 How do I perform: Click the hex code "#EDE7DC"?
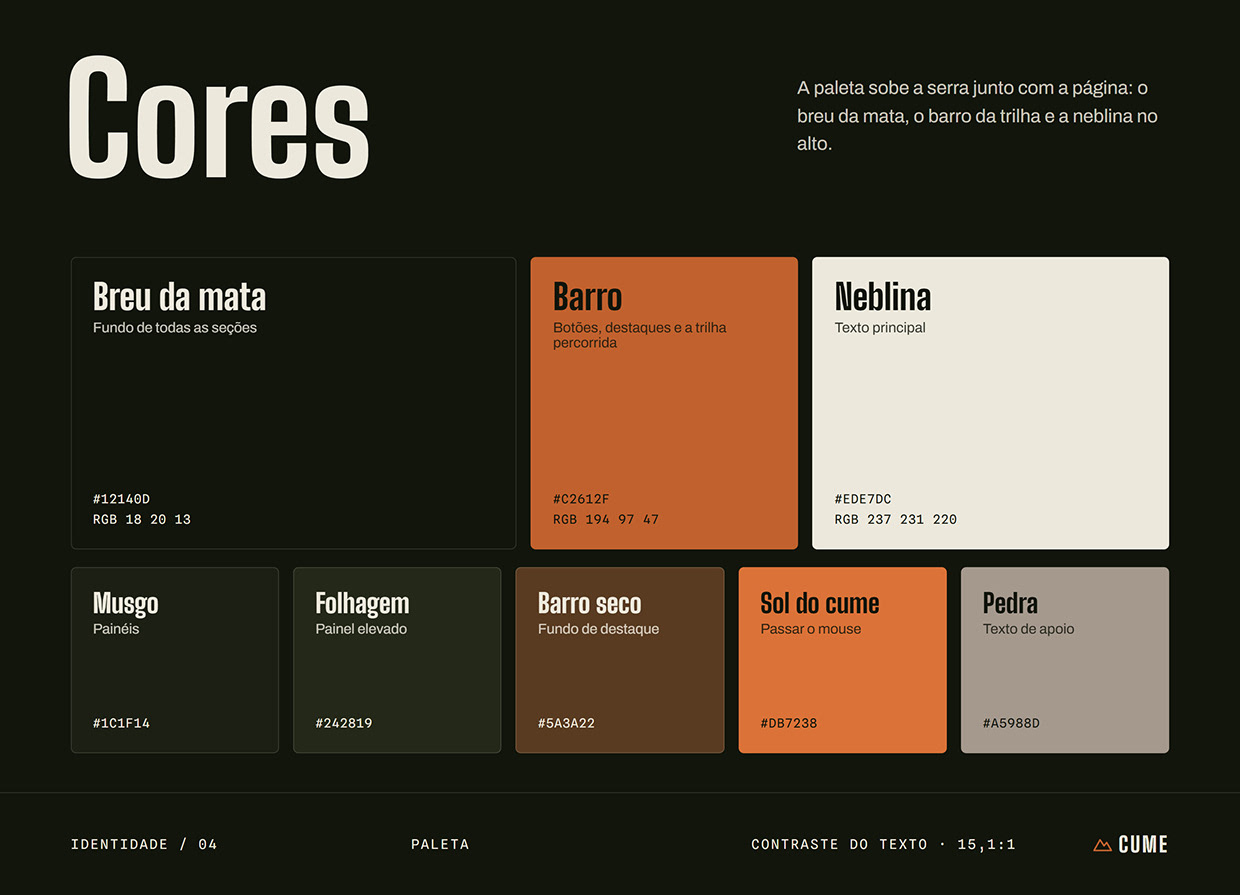(x=863, y=499)
